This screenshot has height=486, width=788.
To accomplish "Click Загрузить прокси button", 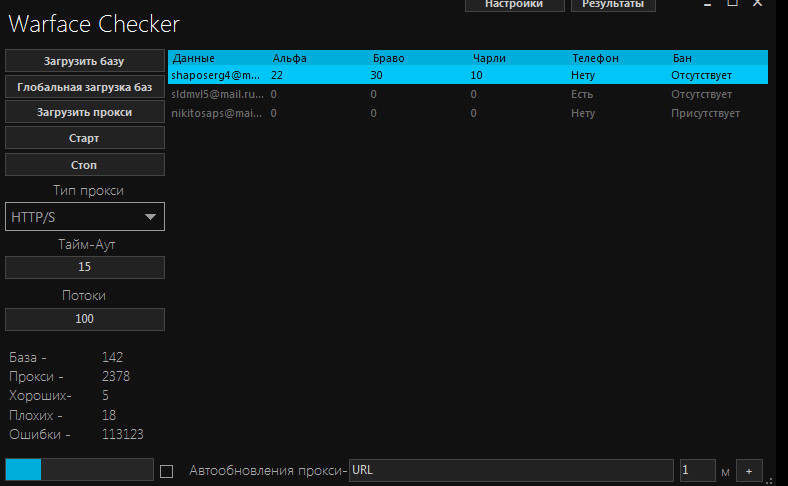I will pos(84,112).
